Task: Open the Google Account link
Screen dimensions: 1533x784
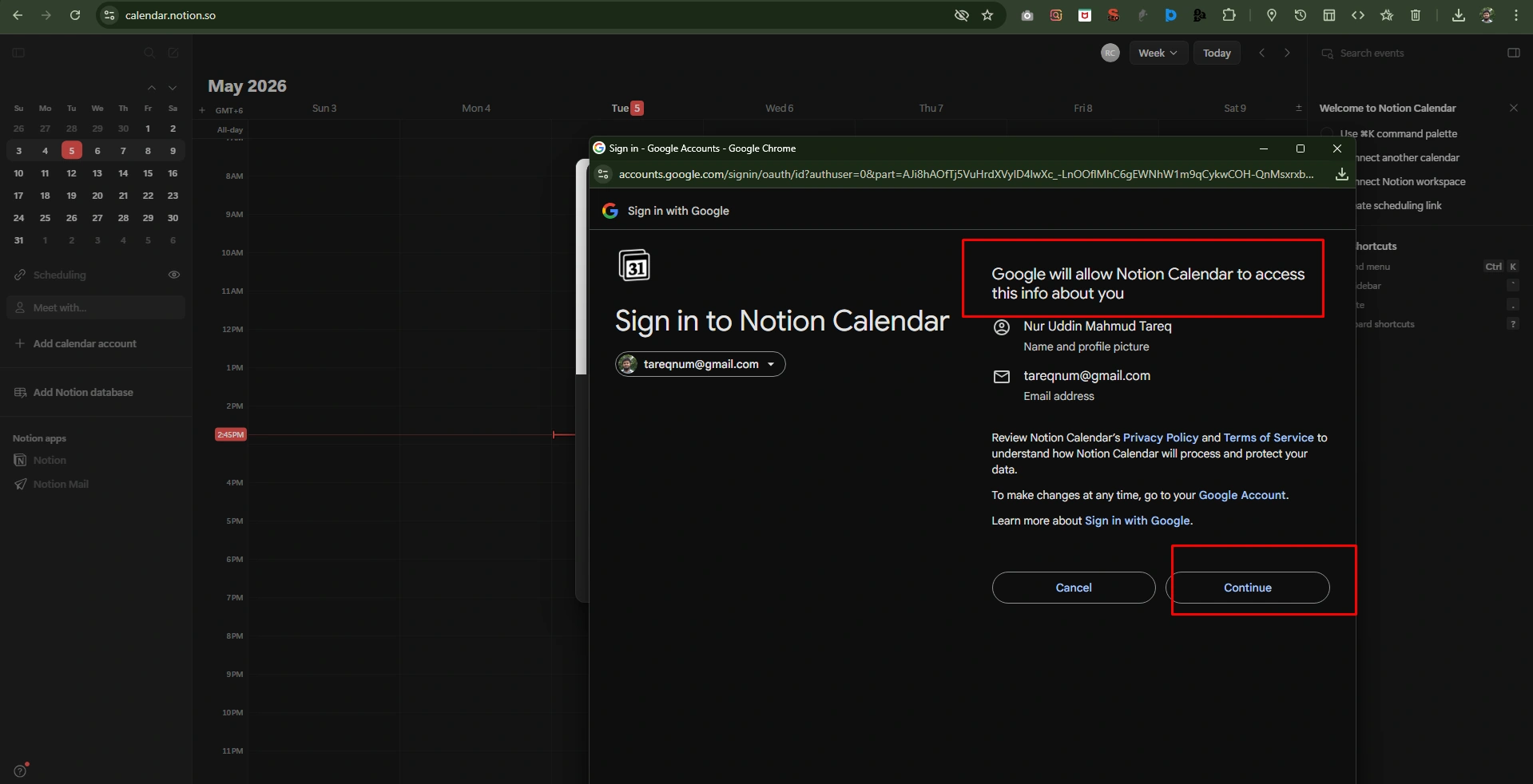Action: click(x=1242, y=495)
